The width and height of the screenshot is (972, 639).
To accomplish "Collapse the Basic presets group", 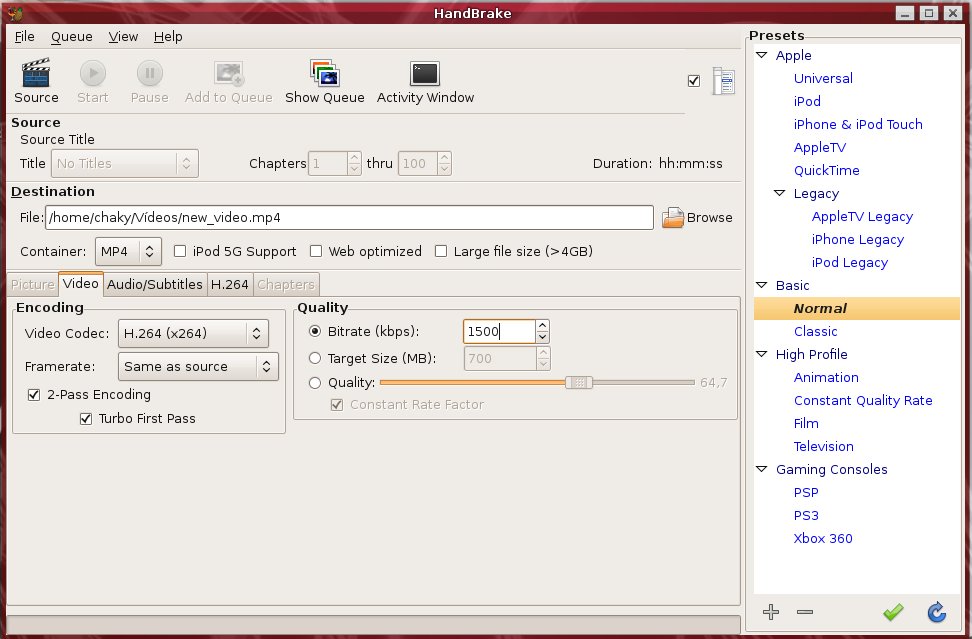I will pos(762,285).
